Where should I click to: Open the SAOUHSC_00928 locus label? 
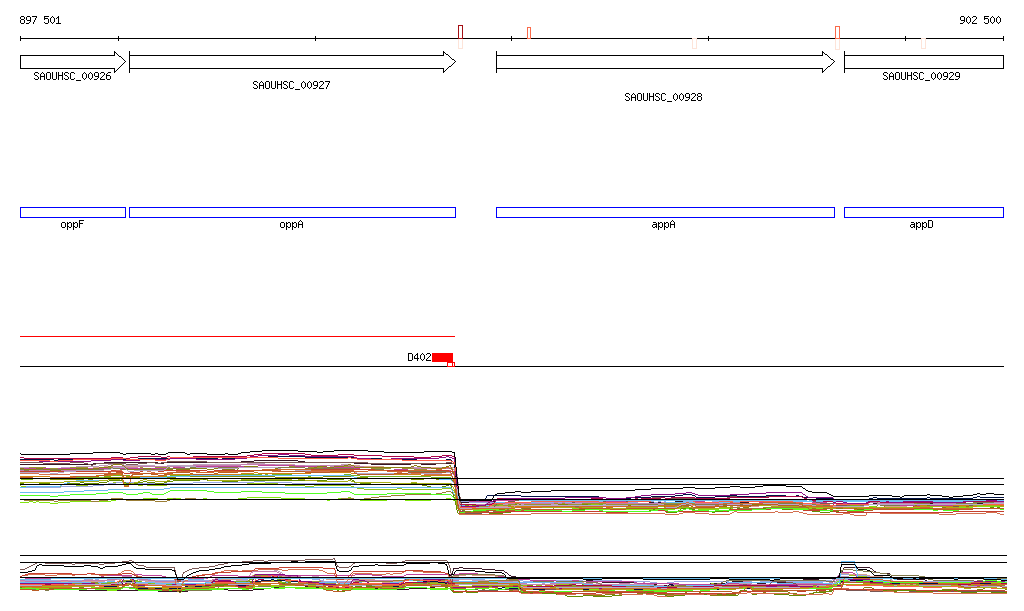coord(663,98)
